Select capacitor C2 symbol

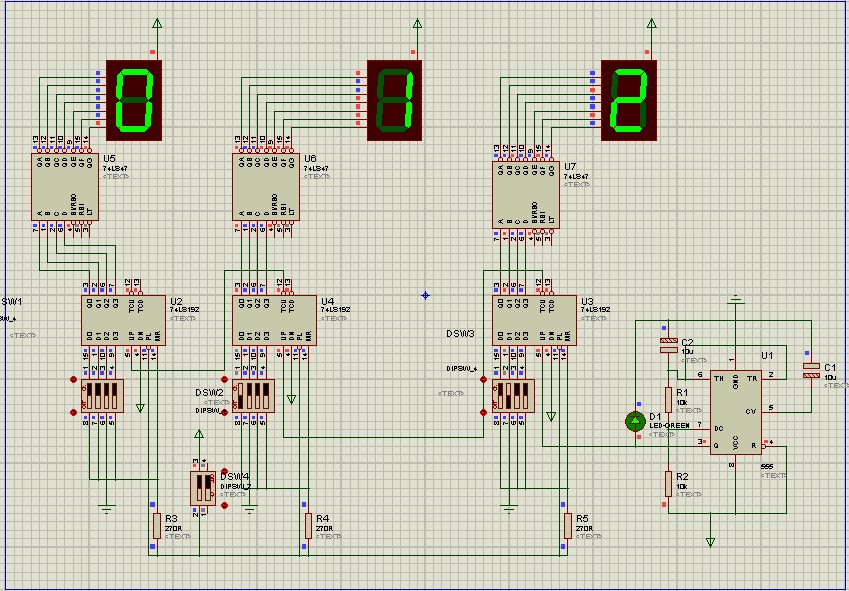click(x=669, y=345)
